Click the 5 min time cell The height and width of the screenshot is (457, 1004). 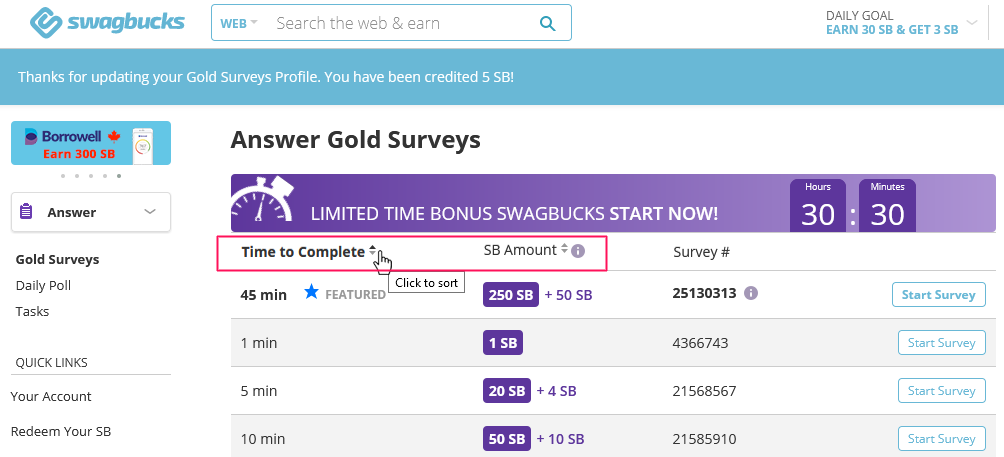point(259,391)
